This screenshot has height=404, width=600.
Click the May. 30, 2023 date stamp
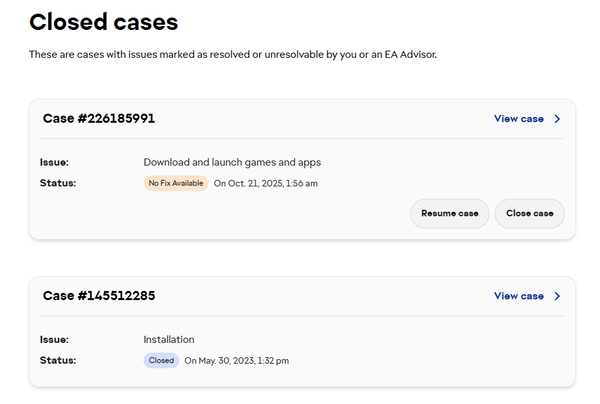click(237, 360)
